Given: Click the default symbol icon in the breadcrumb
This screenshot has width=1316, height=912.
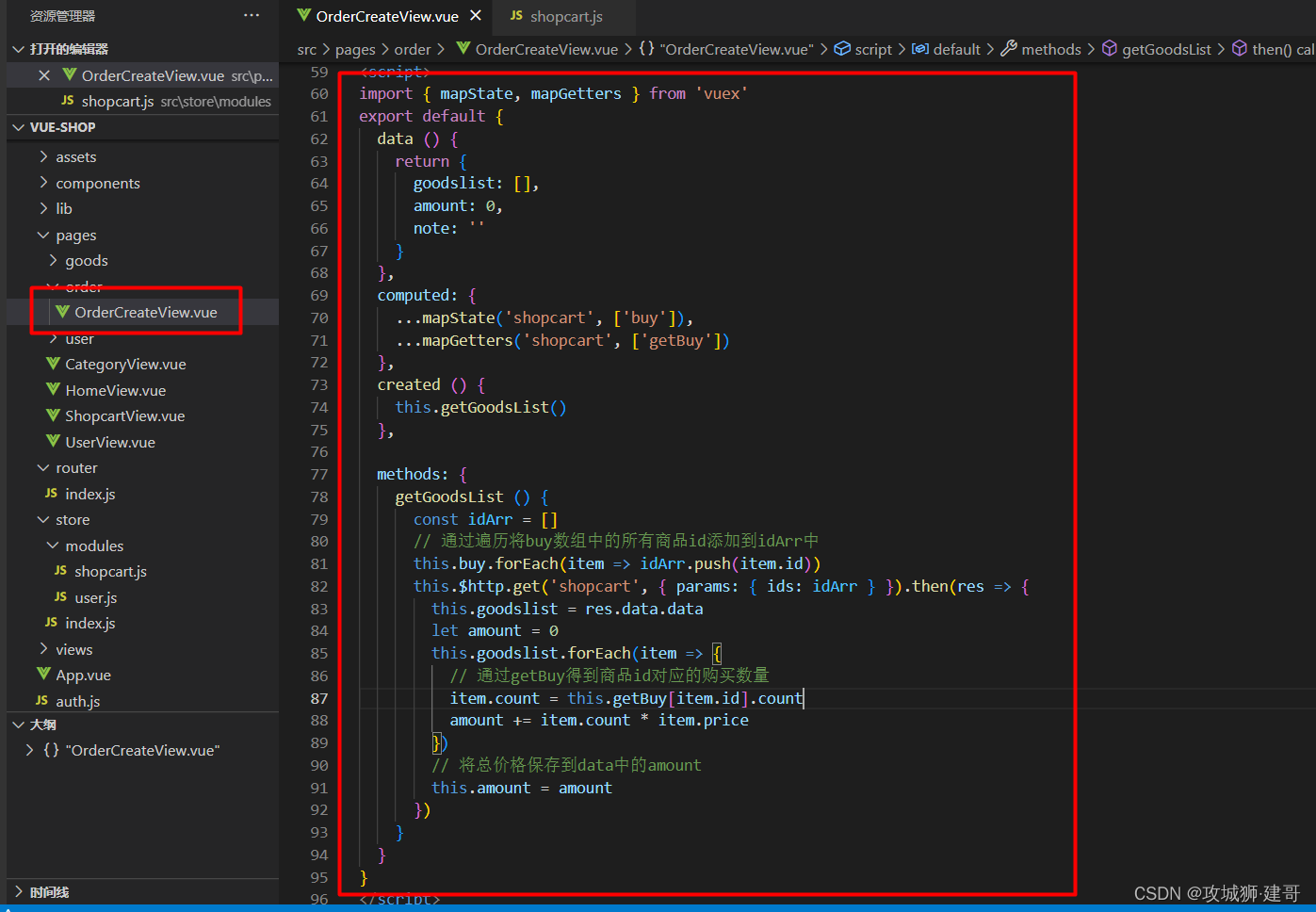Looking at the screenshot, I should pyautogui.click(x=920, y=49).
